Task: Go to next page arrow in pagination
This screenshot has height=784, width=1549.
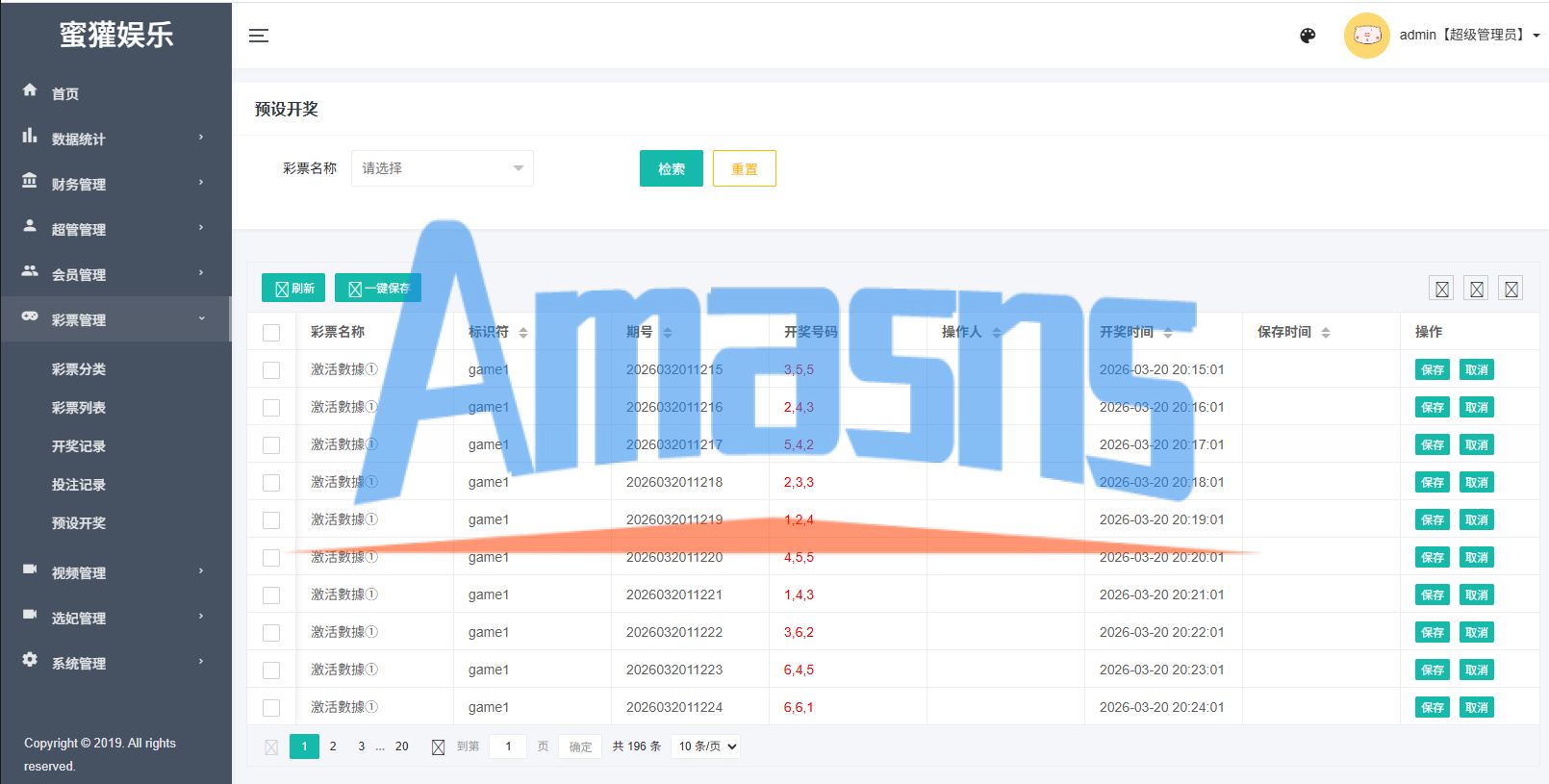Action: [x=438, y=747]
